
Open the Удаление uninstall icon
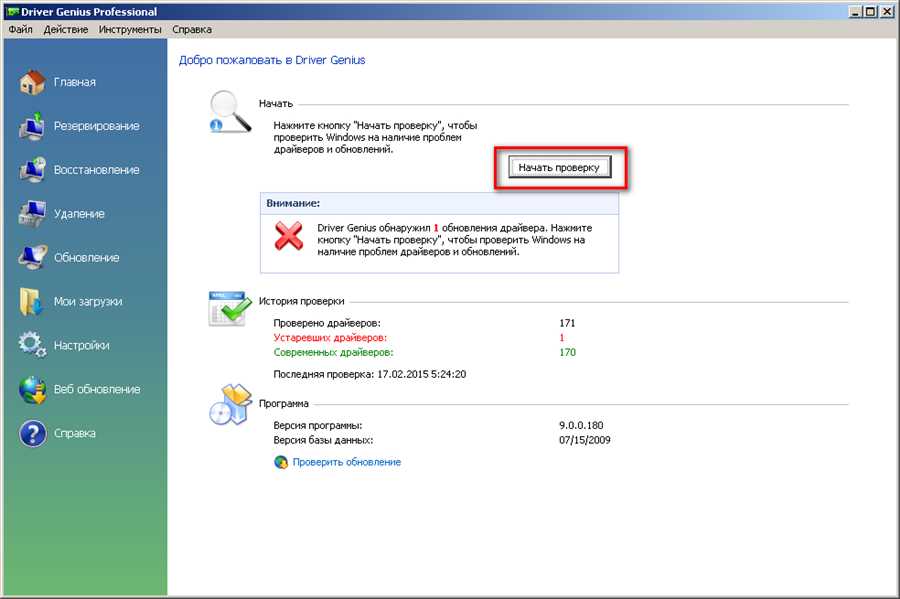coord(32,213)
